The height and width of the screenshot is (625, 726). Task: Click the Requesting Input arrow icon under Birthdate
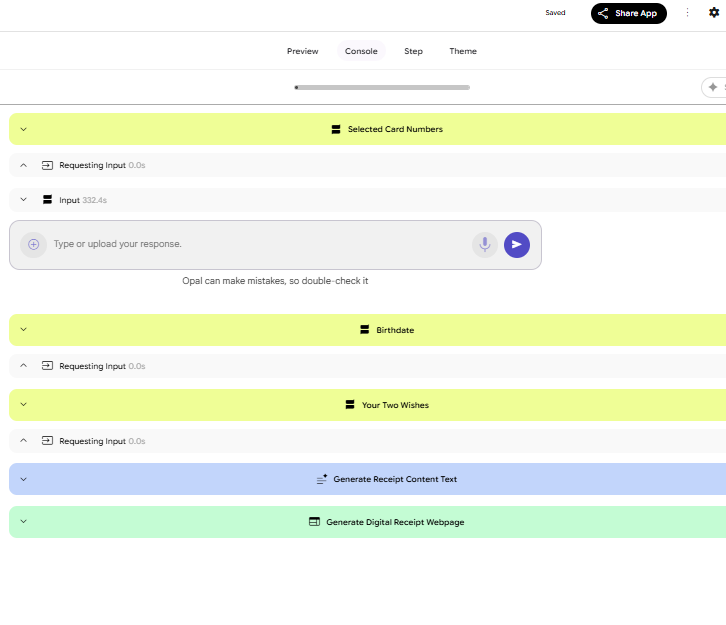tap(47, 366)
